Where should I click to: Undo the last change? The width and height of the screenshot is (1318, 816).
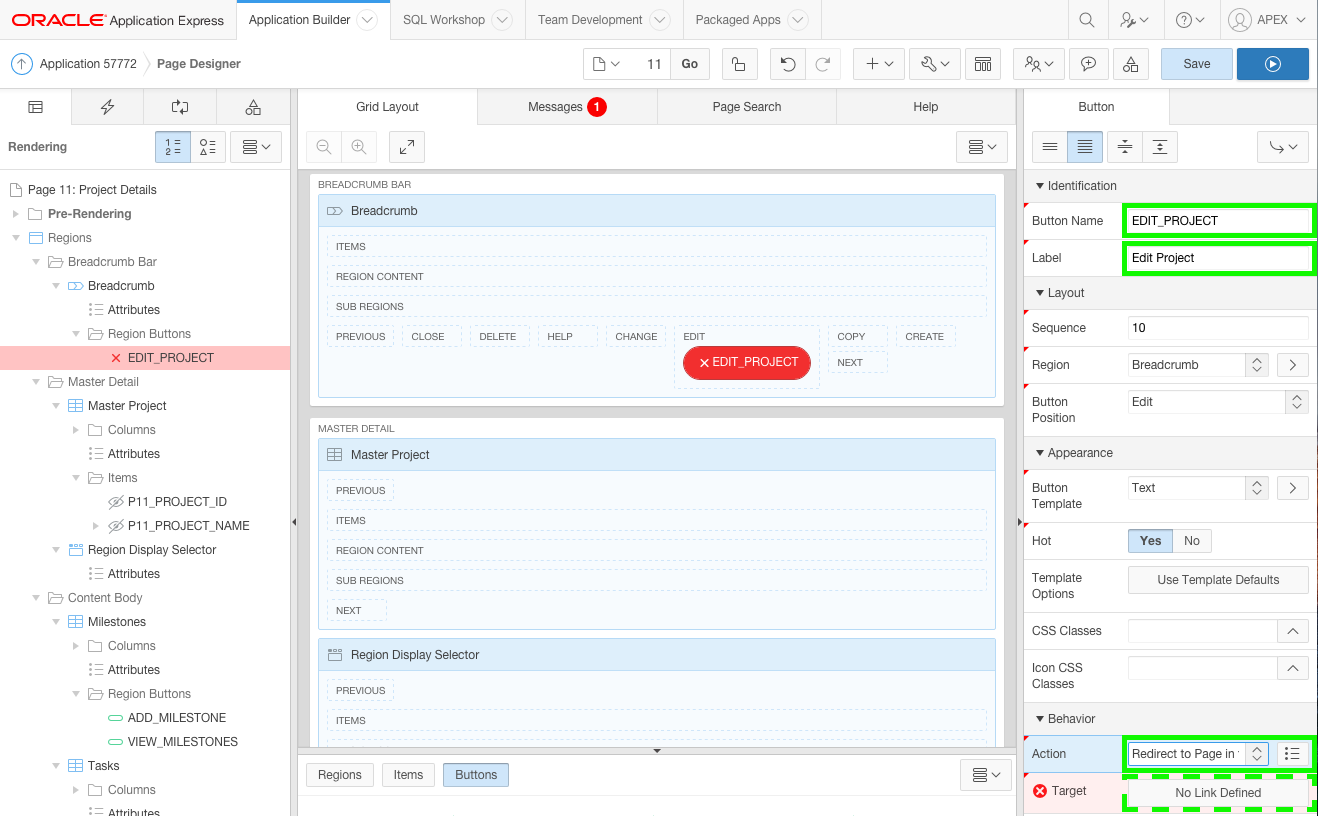[x=788, y=64]
